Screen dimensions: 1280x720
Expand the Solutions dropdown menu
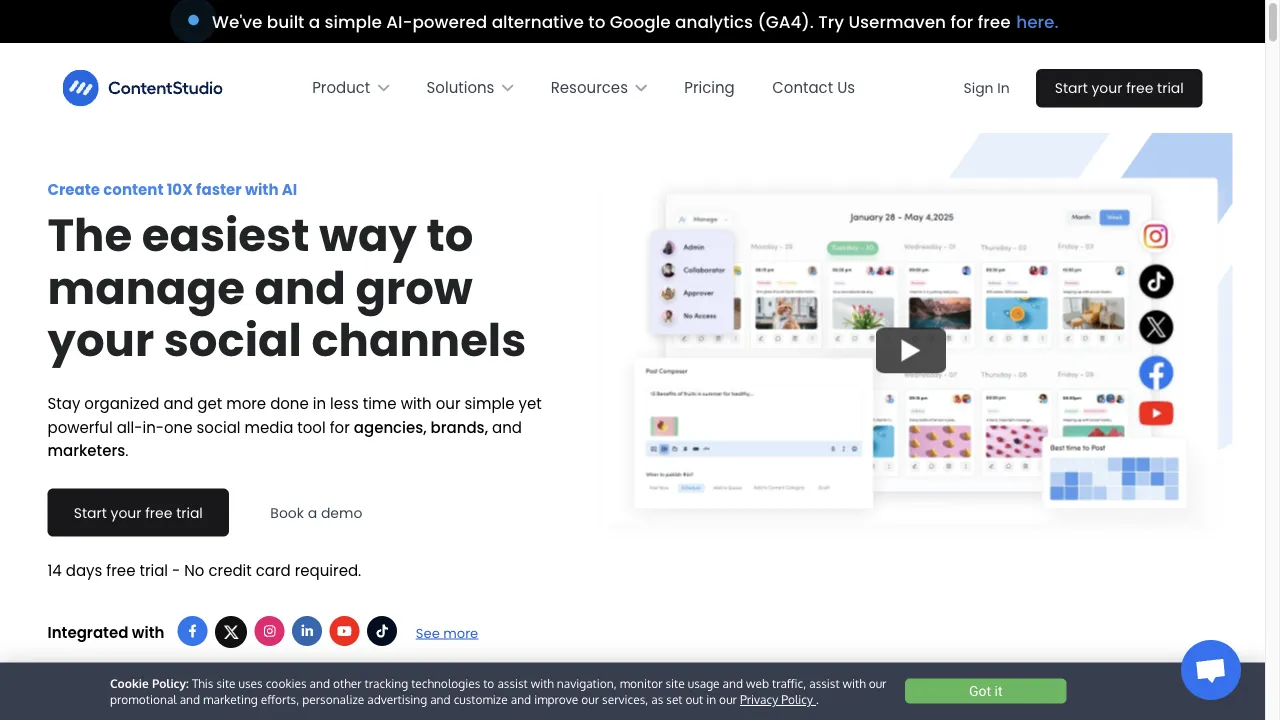[x=470, y=88]
